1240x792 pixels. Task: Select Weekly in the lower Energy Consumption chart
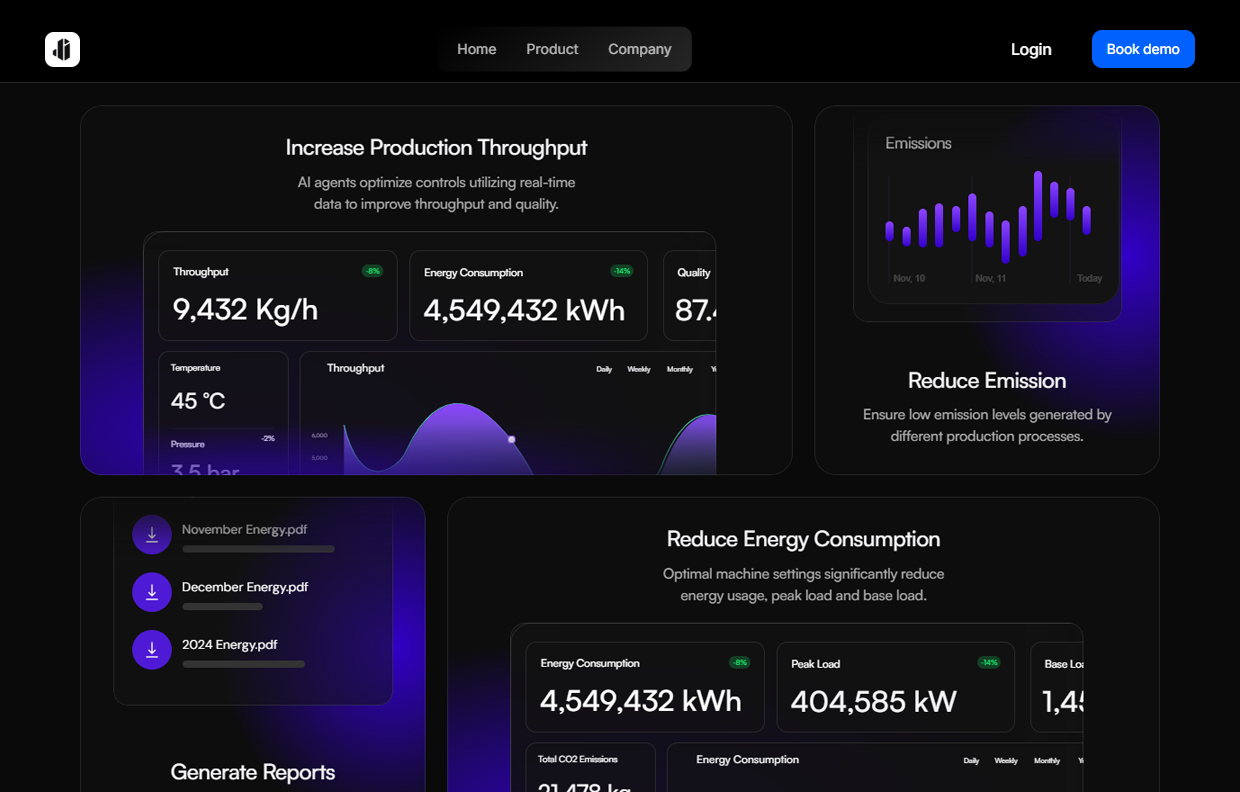pos(1005,761)
